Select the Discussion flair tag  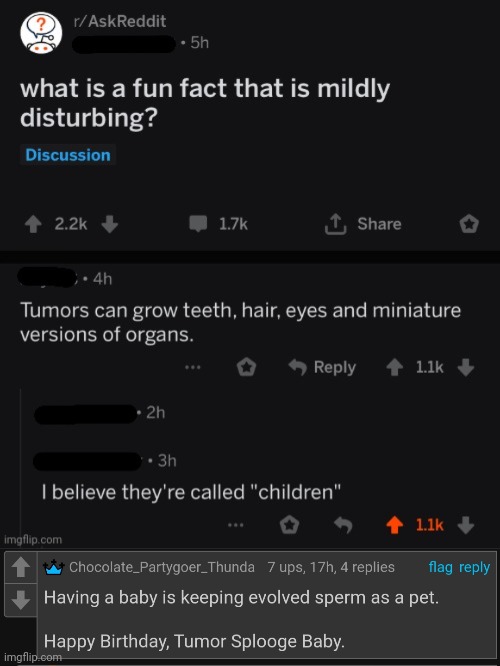click(68, 155)
